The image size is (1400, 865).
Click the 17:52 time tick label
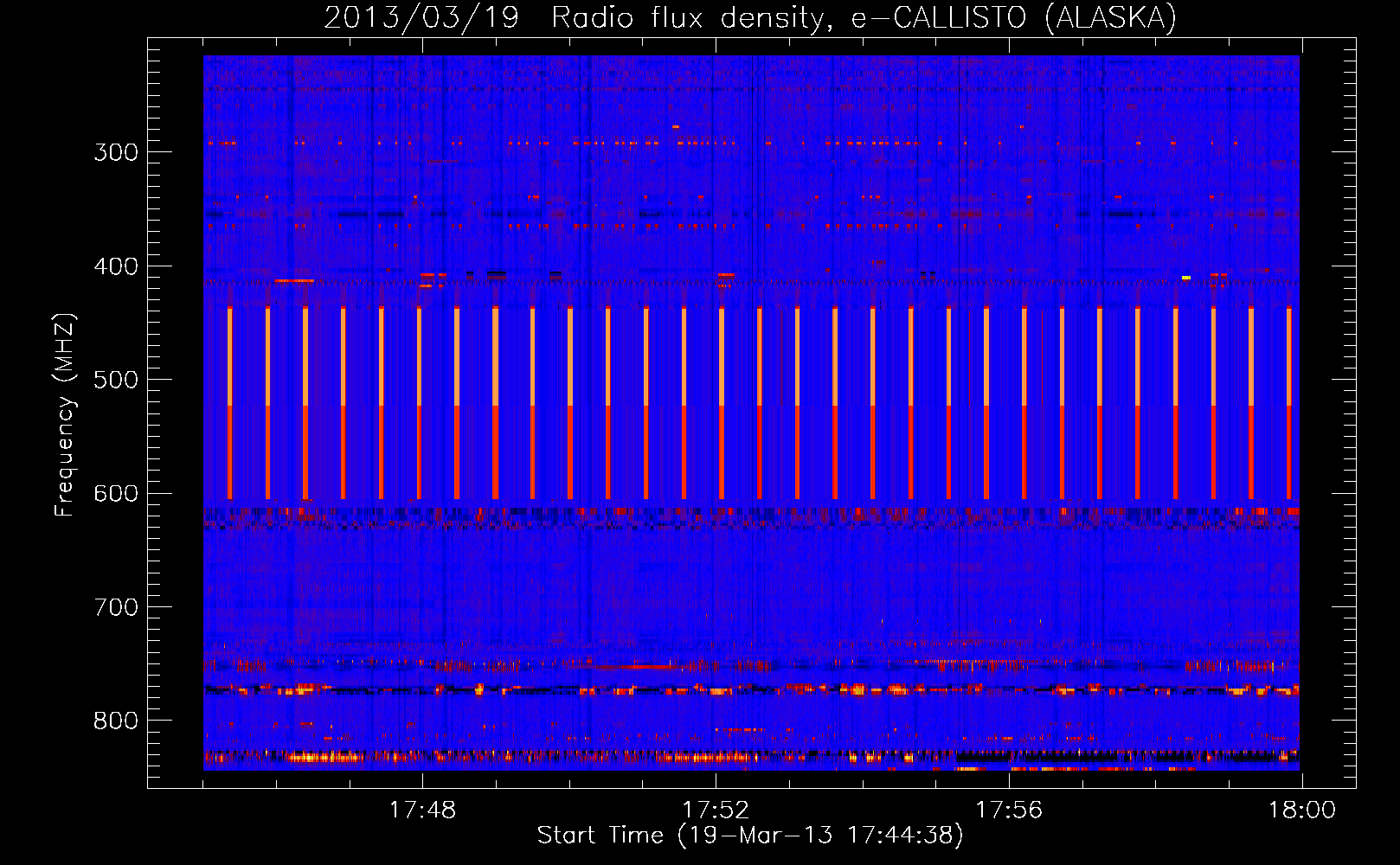pos(716,811)
